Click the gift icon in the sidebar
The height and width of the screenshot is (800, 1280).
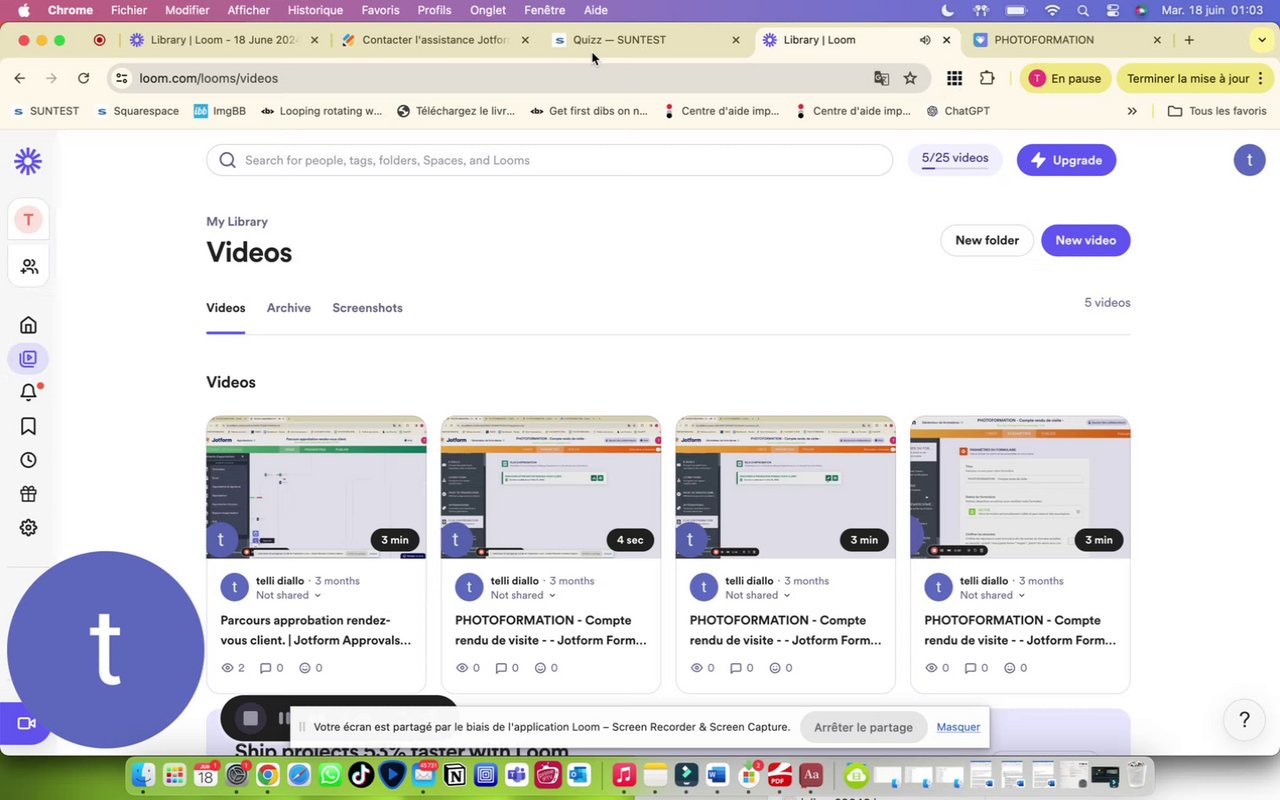click(28, 494)
